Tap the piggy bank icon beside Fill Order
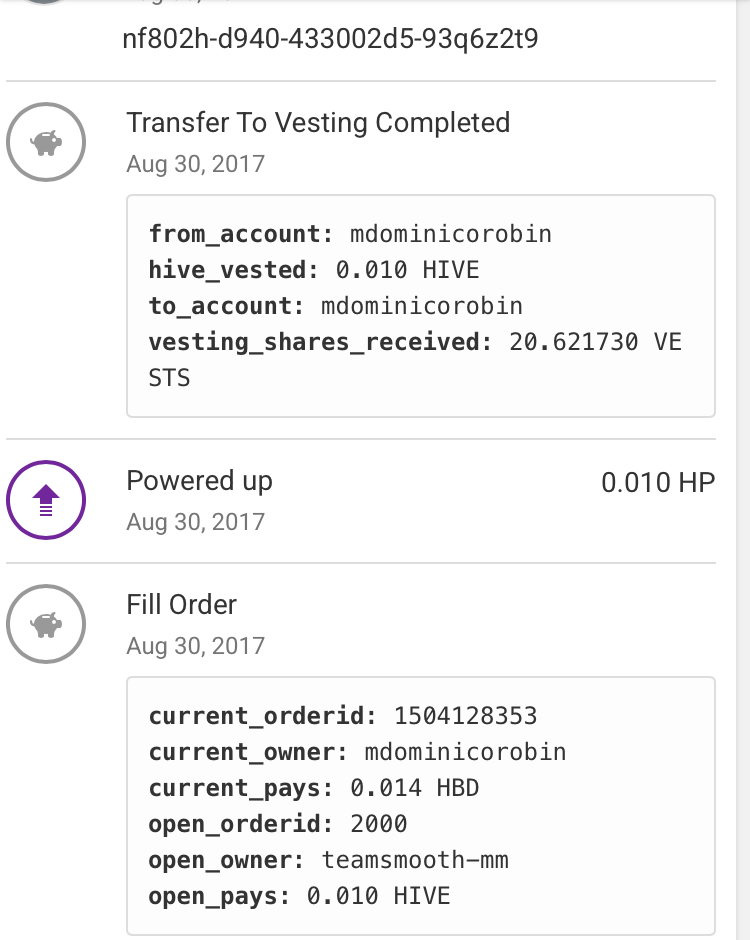The image size is (750, 940). (46, 625)
